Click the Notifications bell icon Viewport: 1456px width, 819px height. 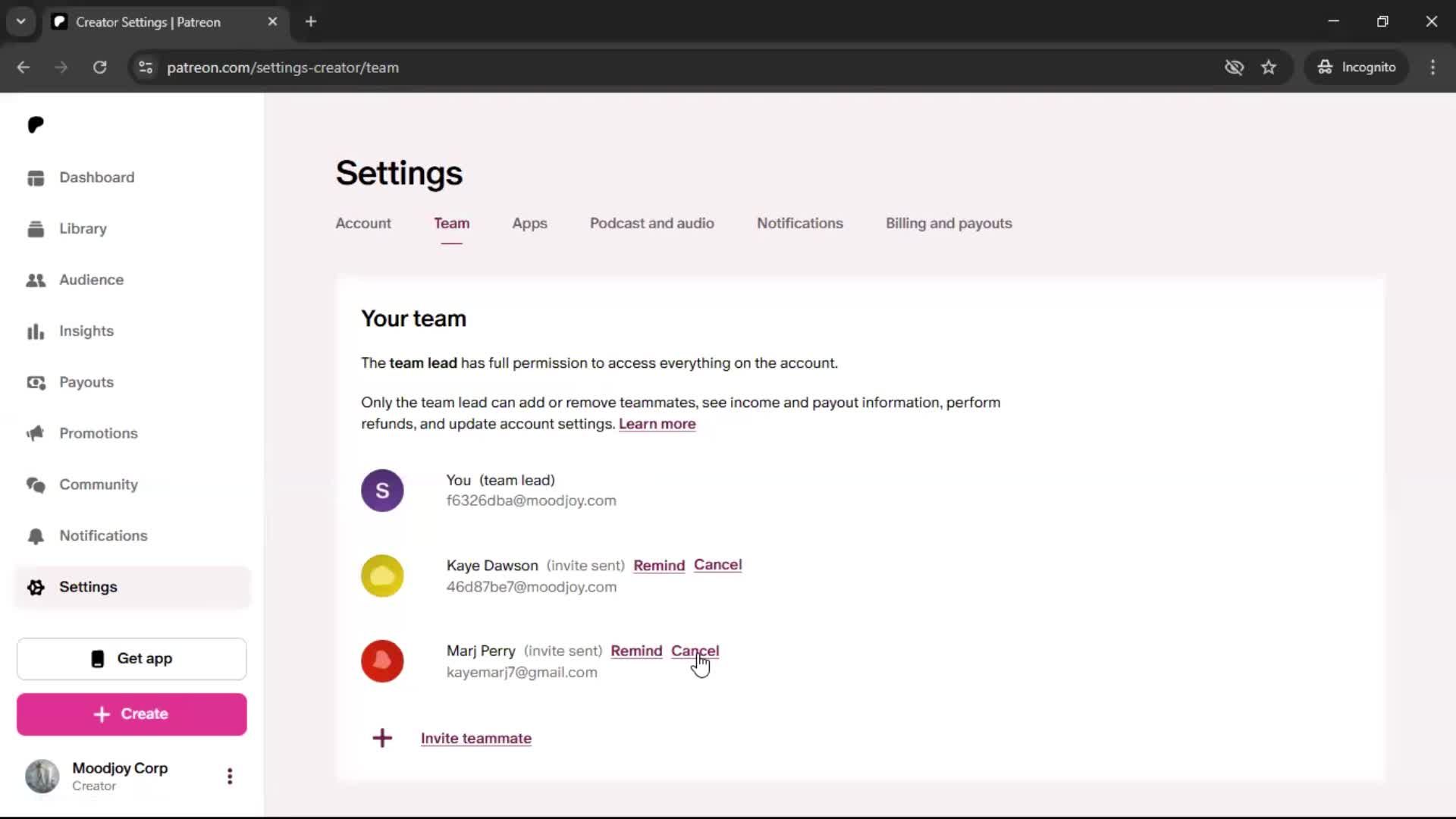(x=36, y=536)
